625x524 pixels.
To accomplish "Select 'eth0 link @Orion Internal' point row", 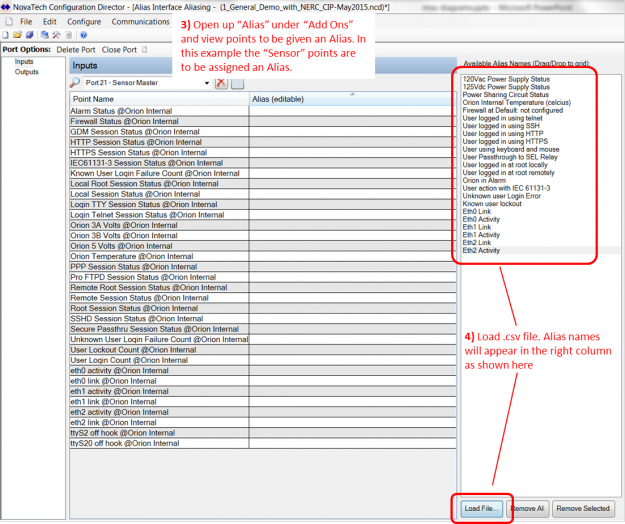I will click(x=159, y=381).
